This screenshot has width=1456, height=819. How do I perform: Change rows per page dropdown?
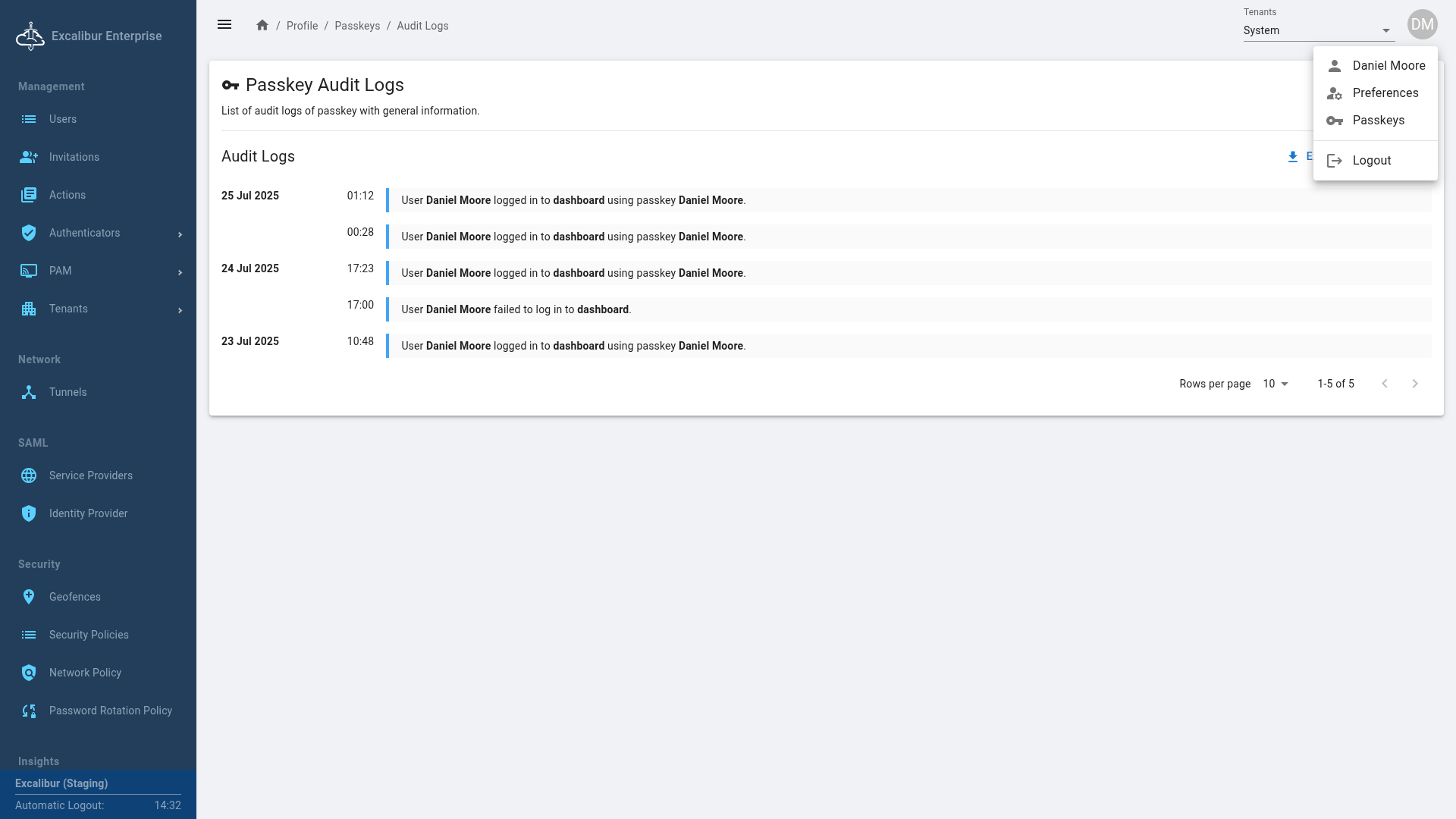tap(1276, 384)
